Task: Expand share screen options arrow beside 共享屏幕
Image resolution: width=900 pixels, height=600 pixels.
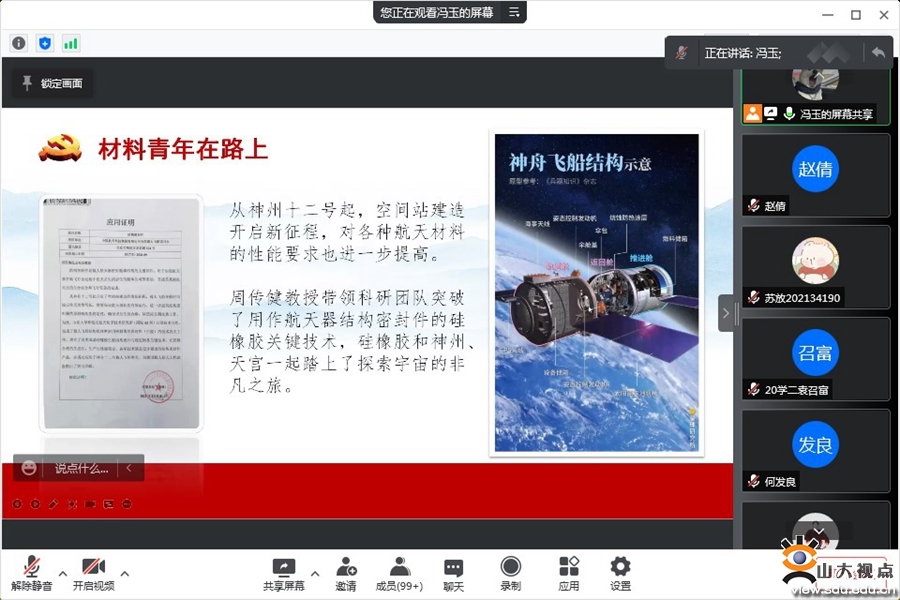Action: 315,574
